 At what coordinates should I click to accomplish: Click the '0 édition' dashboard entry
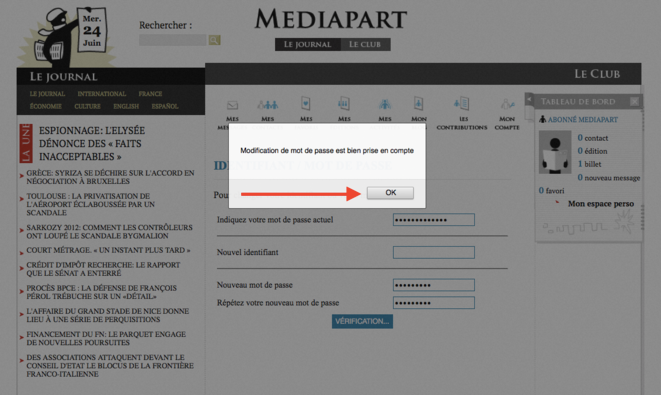click(592, 151)
